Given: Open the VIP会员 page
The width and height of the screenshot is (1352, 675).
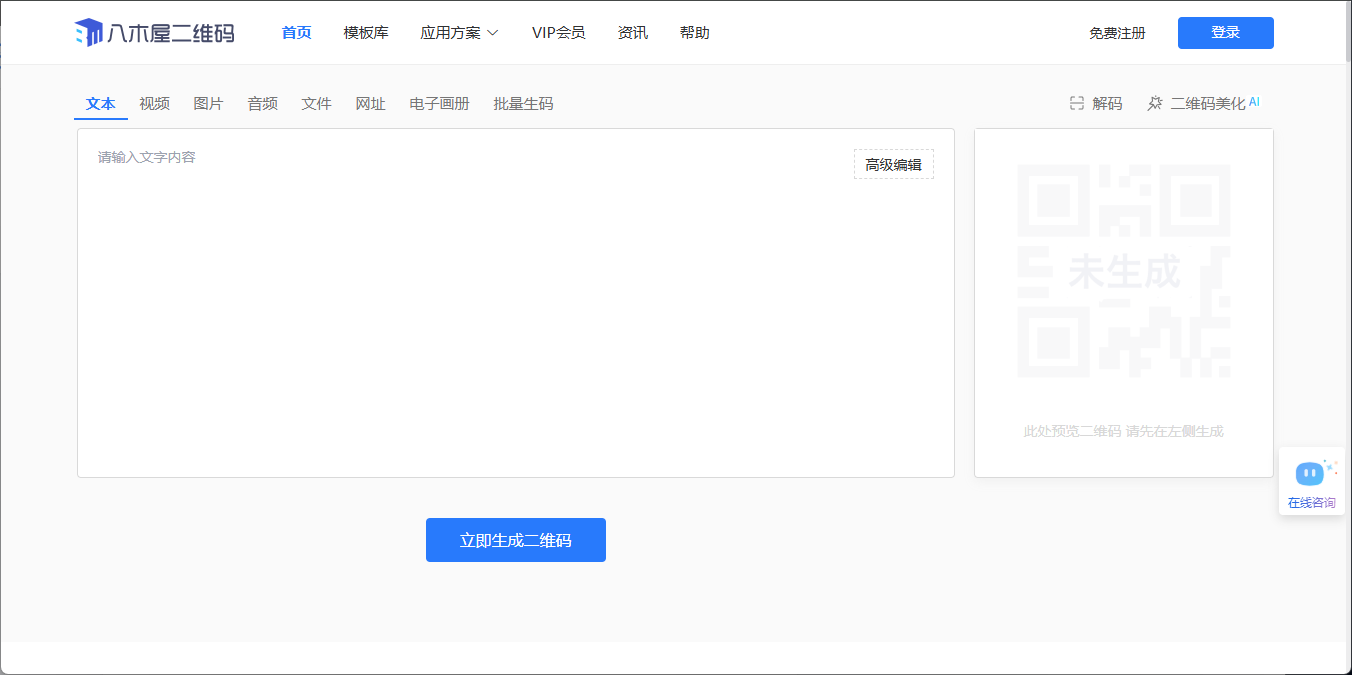Looking at the screenshot, I should [558, 33].
